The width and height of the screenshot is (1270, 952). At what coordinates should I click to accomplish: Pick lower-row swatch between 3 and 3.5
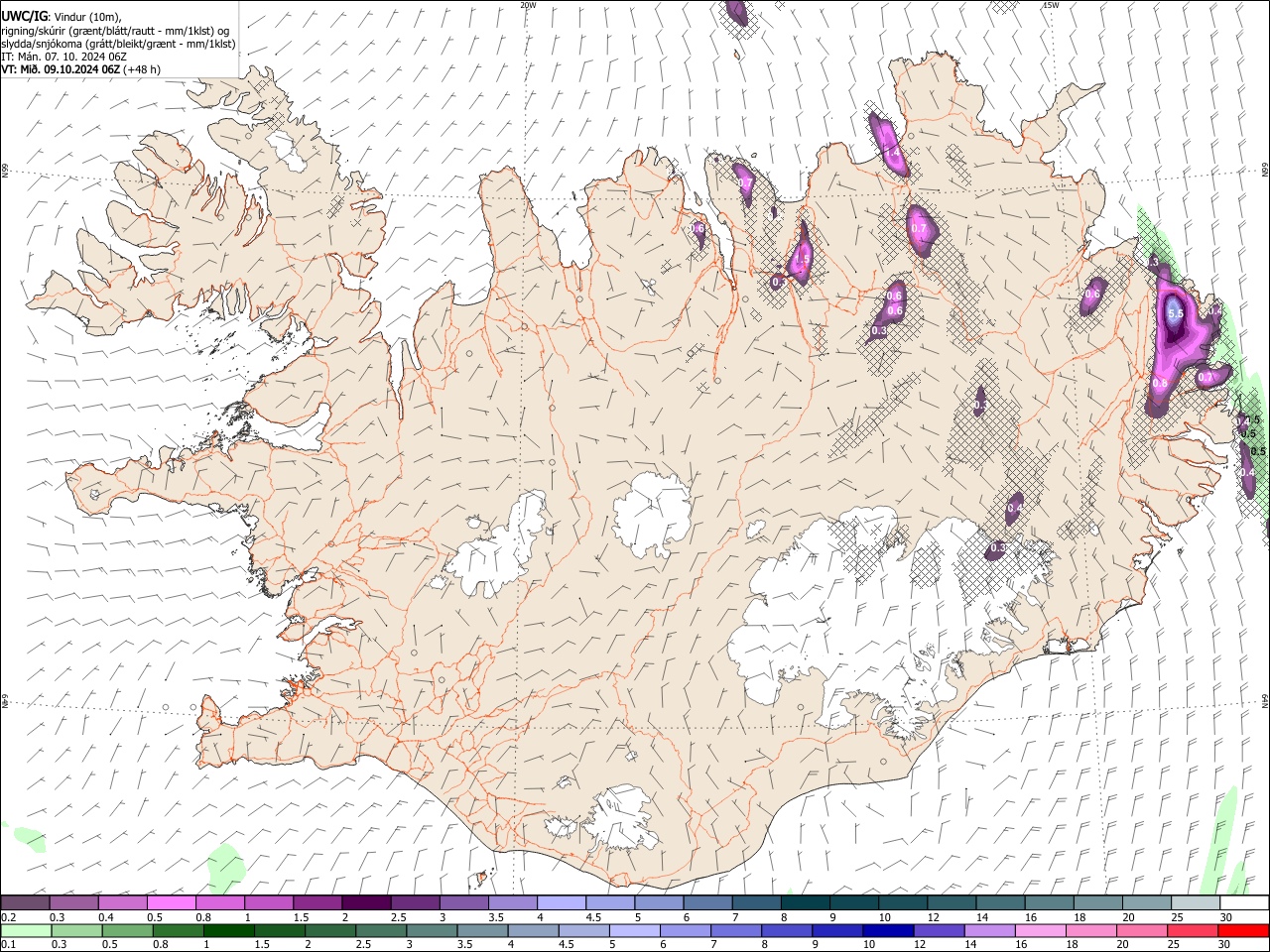pos(433,930)
